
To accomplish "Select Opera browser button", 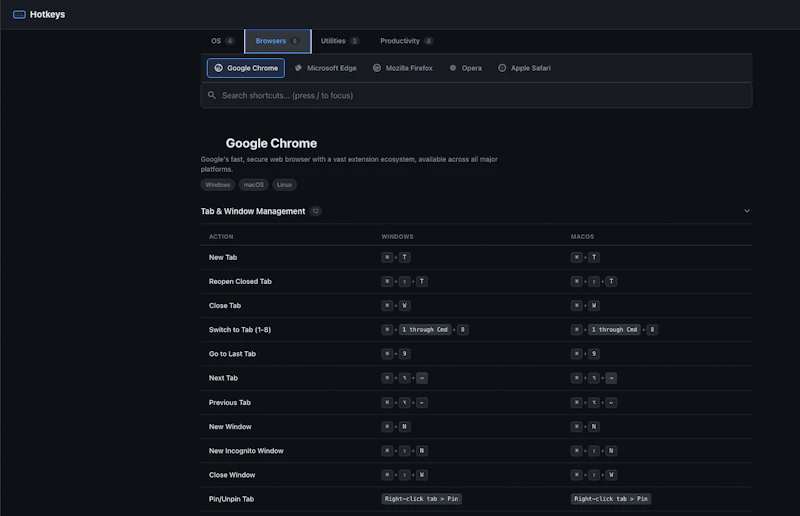I will [465, 68].
